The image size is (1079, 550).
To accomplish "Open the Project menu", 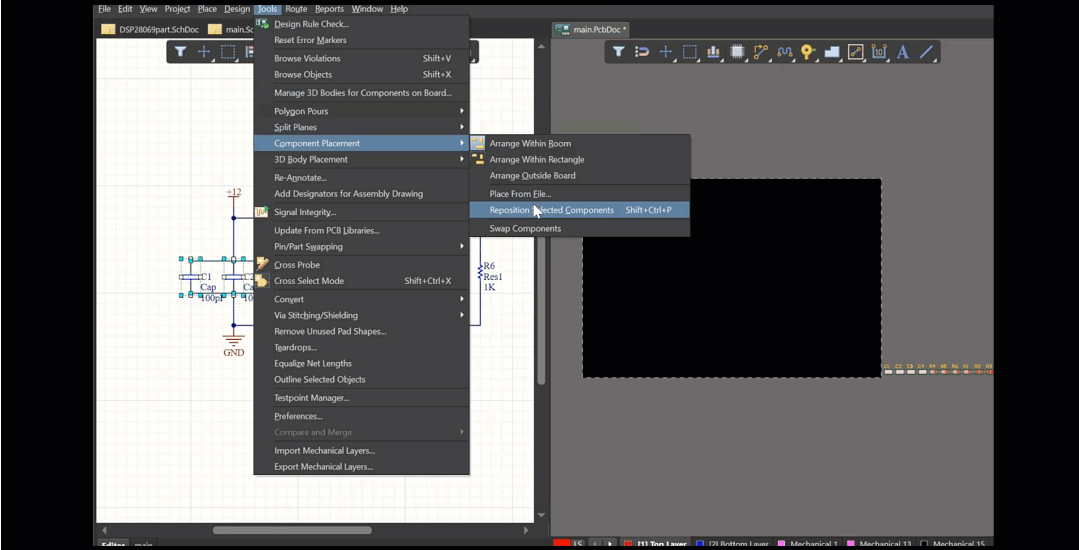I will point(178,9).
